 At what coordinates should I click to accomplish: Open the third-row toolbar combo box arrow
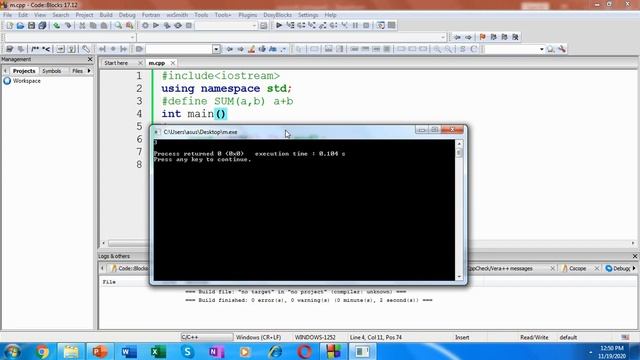tap(216, 49)
